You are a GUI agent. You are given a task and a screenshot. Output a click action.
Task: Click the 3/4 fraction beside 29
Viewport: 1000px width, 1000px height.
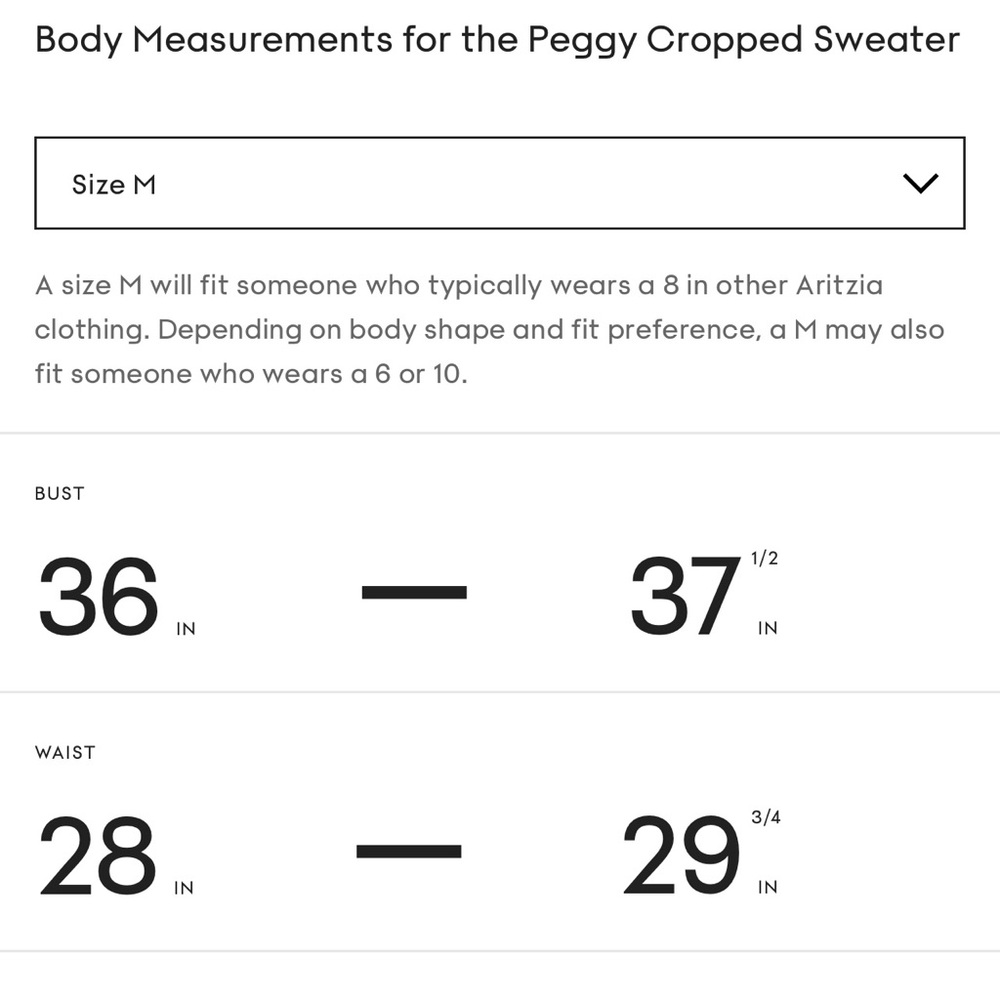click(x=766, y=818)
